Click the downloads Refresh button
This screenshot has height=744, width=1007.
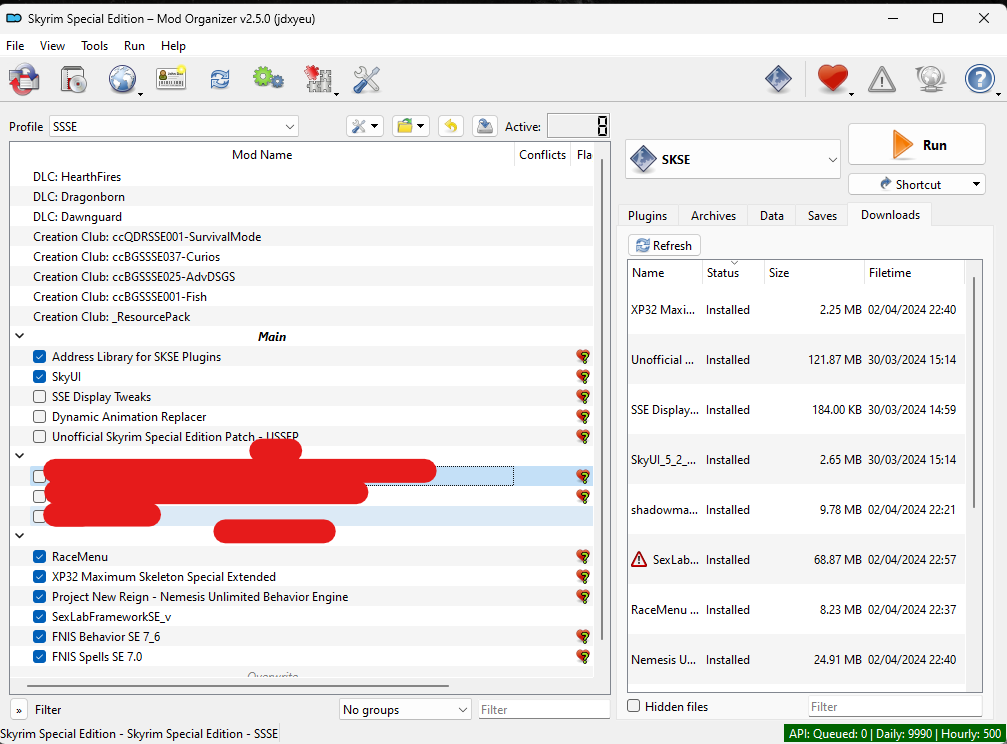[x=664, y=245]
